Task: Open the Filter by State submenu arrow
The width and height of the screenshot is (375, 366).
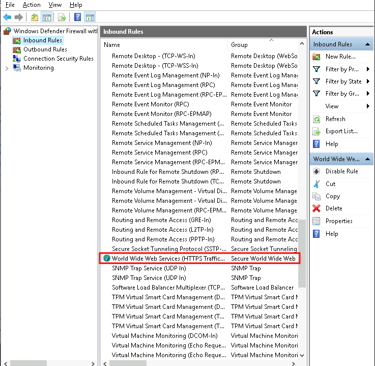Action: pyautogui.click(x=368, y=81)
